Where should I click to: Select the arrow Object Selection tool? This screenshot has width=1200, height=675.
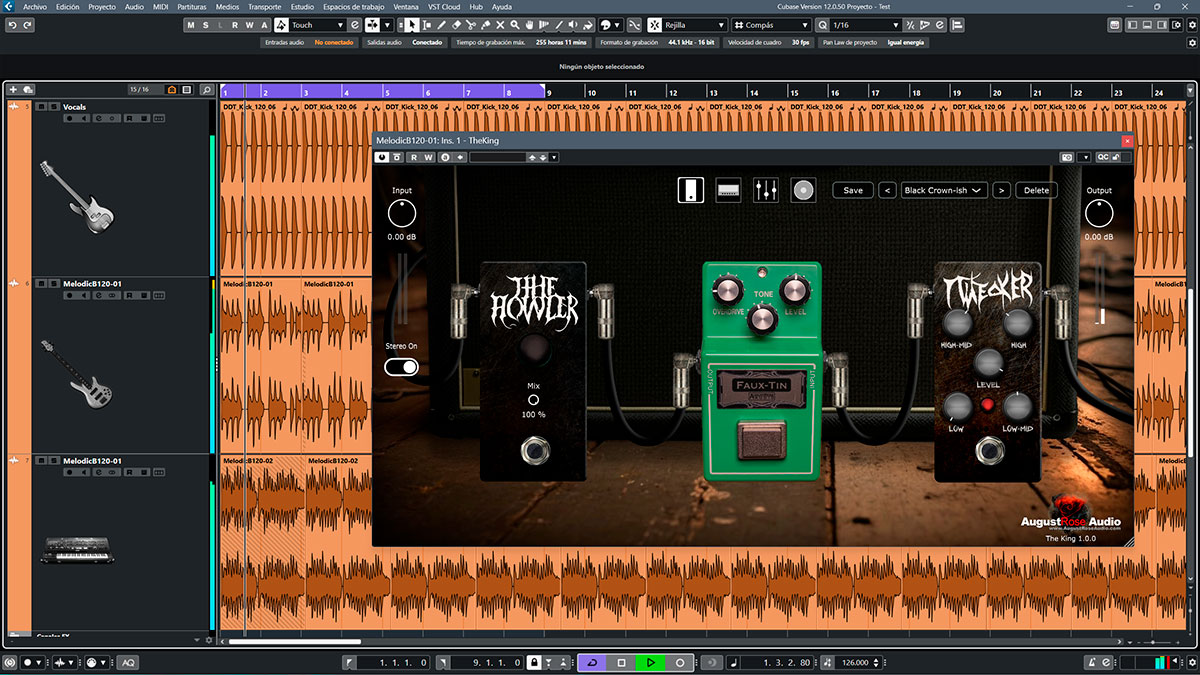[x=412, y=25]
